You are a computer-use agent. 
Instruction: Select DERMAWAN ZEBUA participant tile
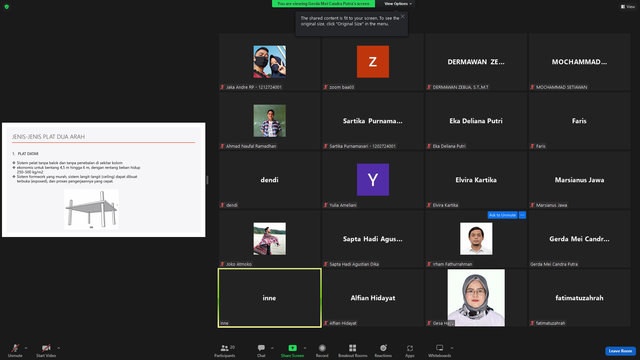476,62
